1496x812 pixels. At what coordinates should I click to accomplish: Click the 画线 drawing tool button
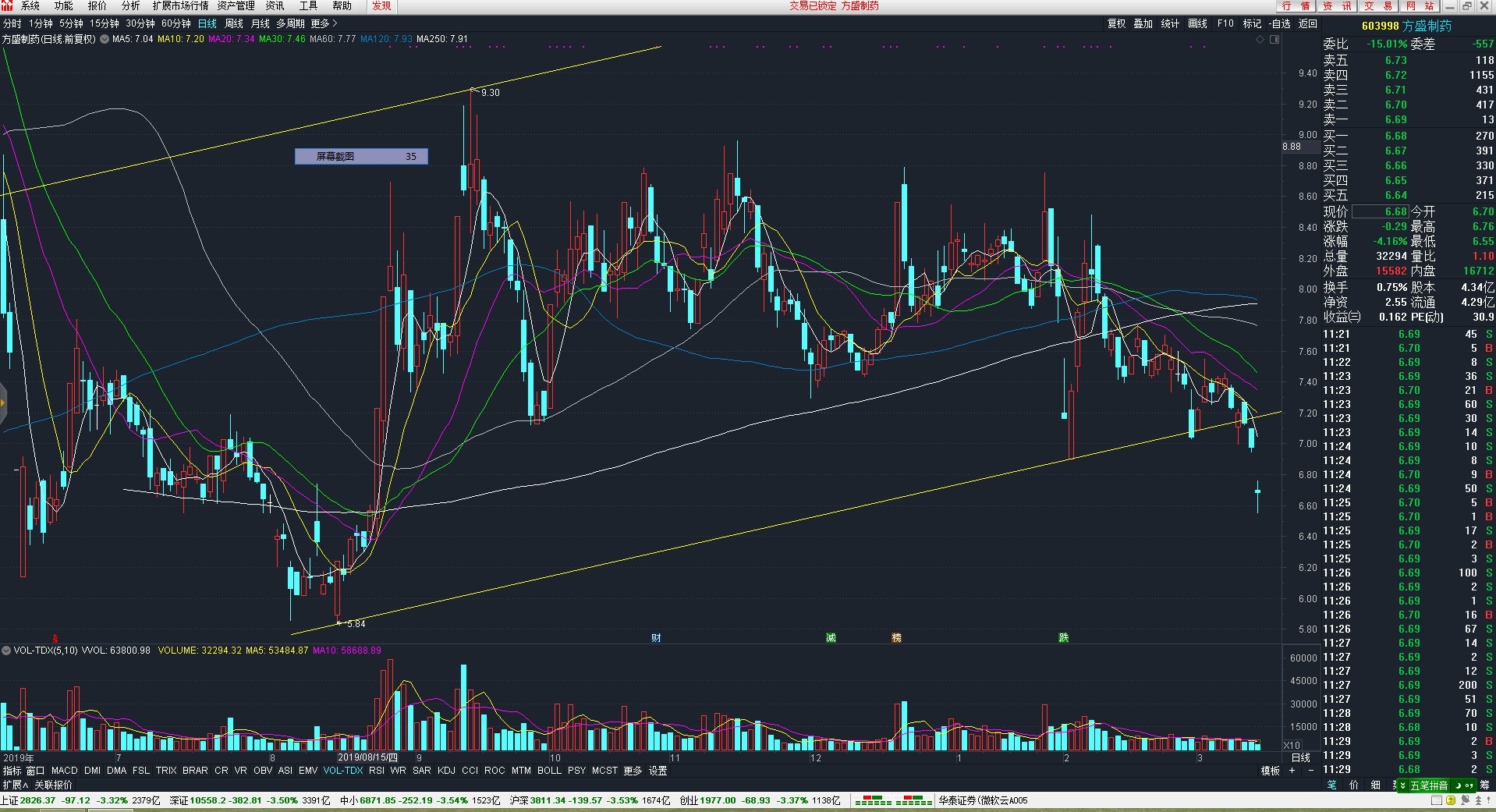tap(1197, 23)
